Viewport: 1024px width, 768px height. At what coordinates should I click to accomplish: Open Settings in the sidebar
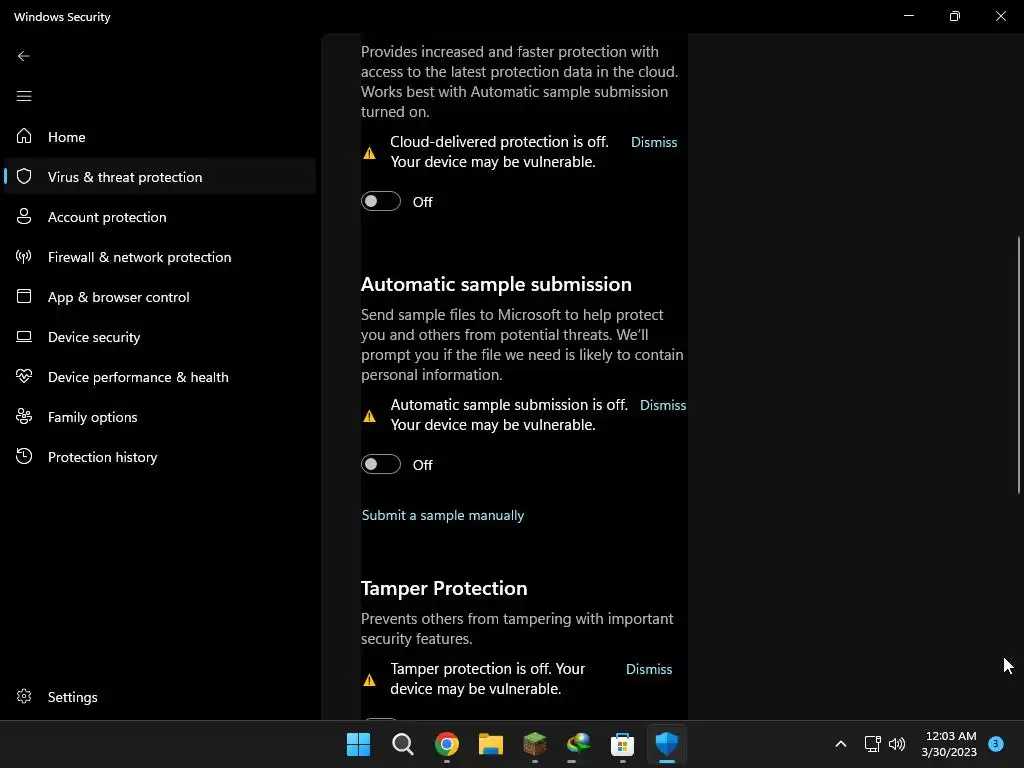click(160, 697)
